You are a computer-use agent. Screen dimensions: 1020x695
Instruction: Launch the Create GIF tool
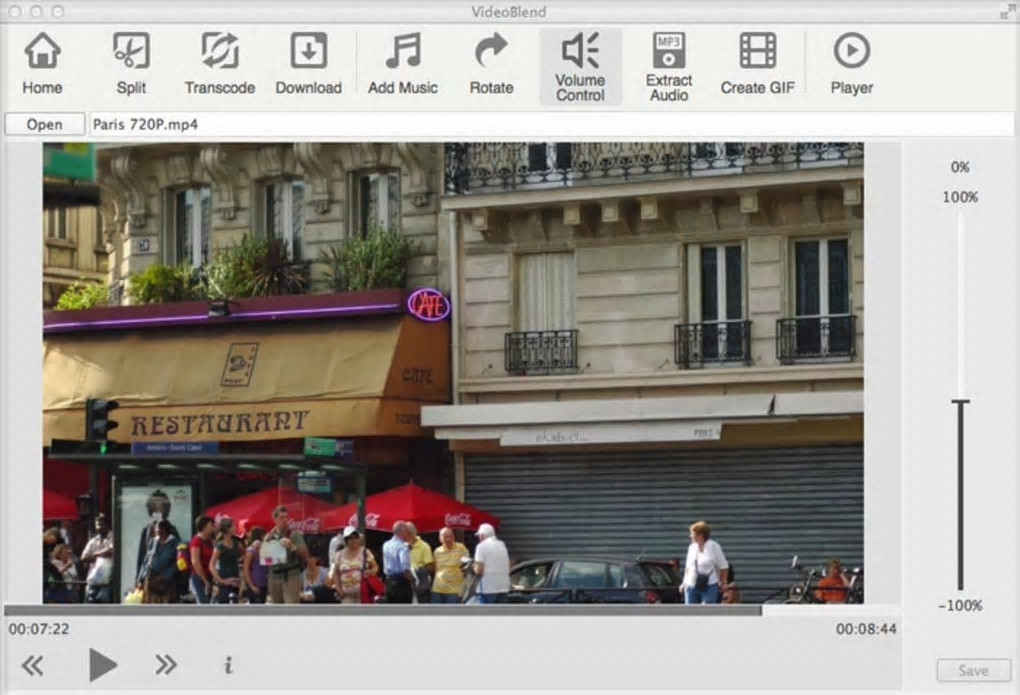(x=757, y=64)
